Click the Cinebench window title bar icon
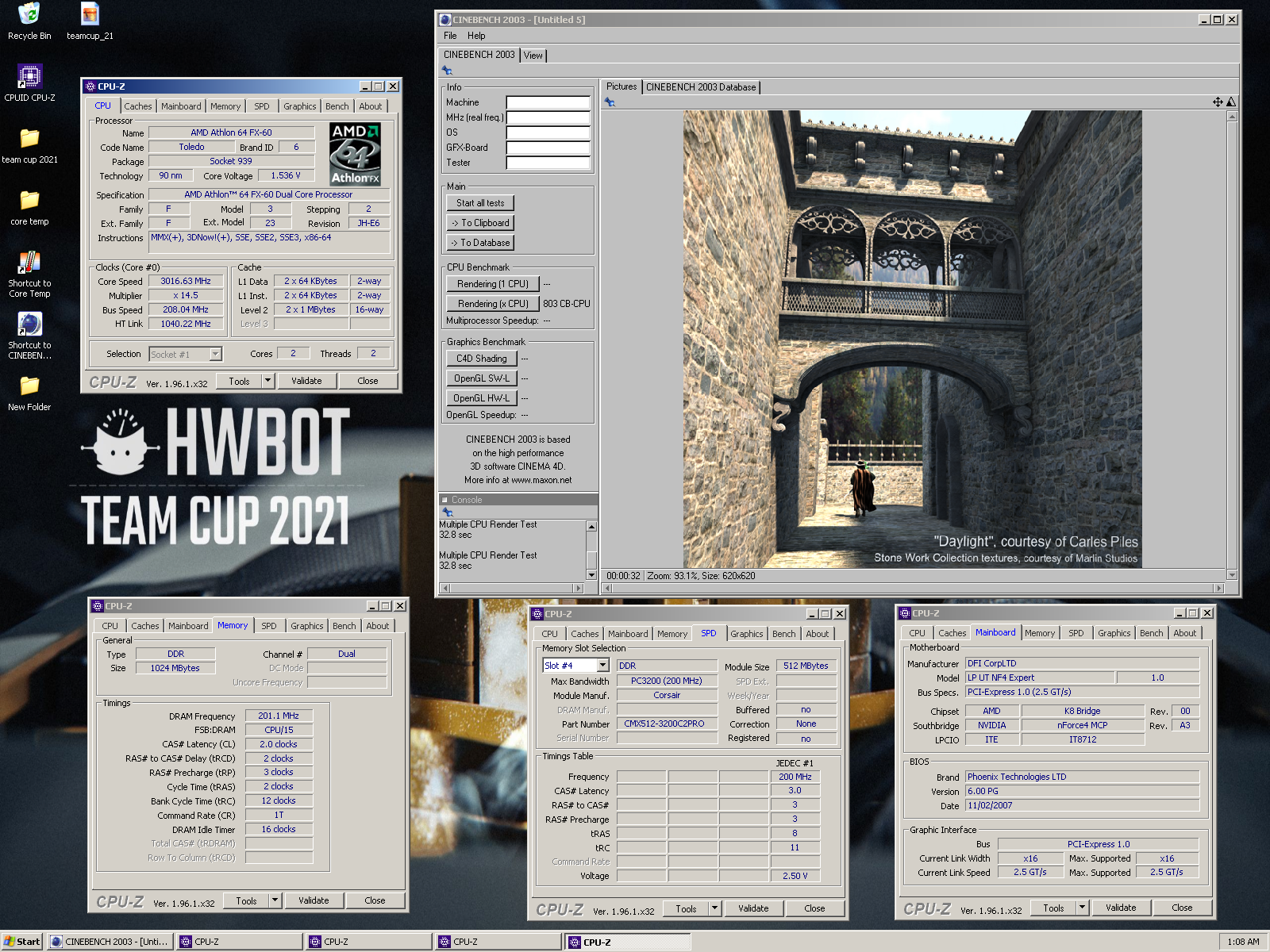The image size is (1270, 952). coord(445,20)
